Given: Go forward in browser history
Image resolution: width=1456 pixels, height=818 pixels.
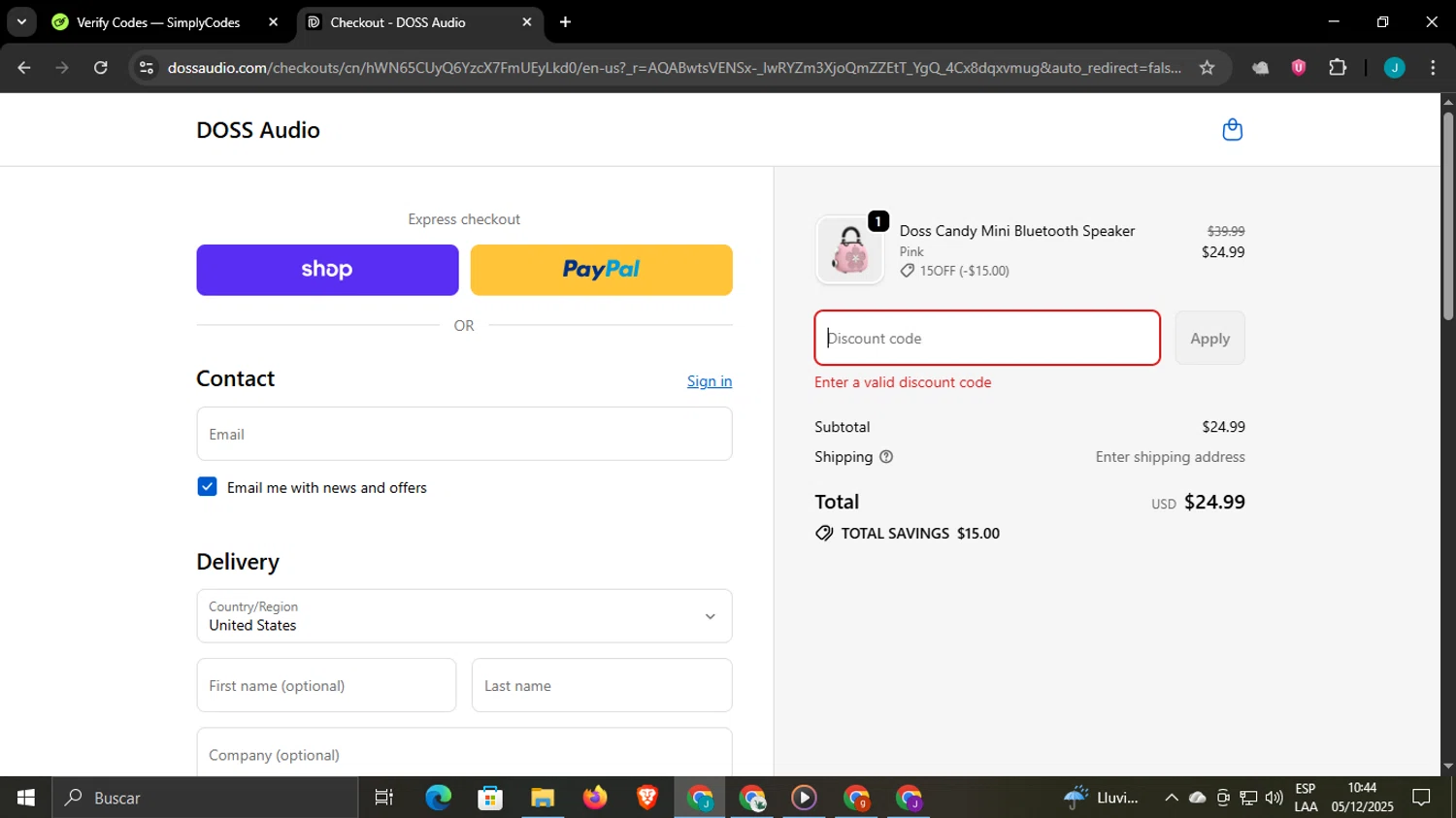Looking at the screenshot, I should pos(62,68).
